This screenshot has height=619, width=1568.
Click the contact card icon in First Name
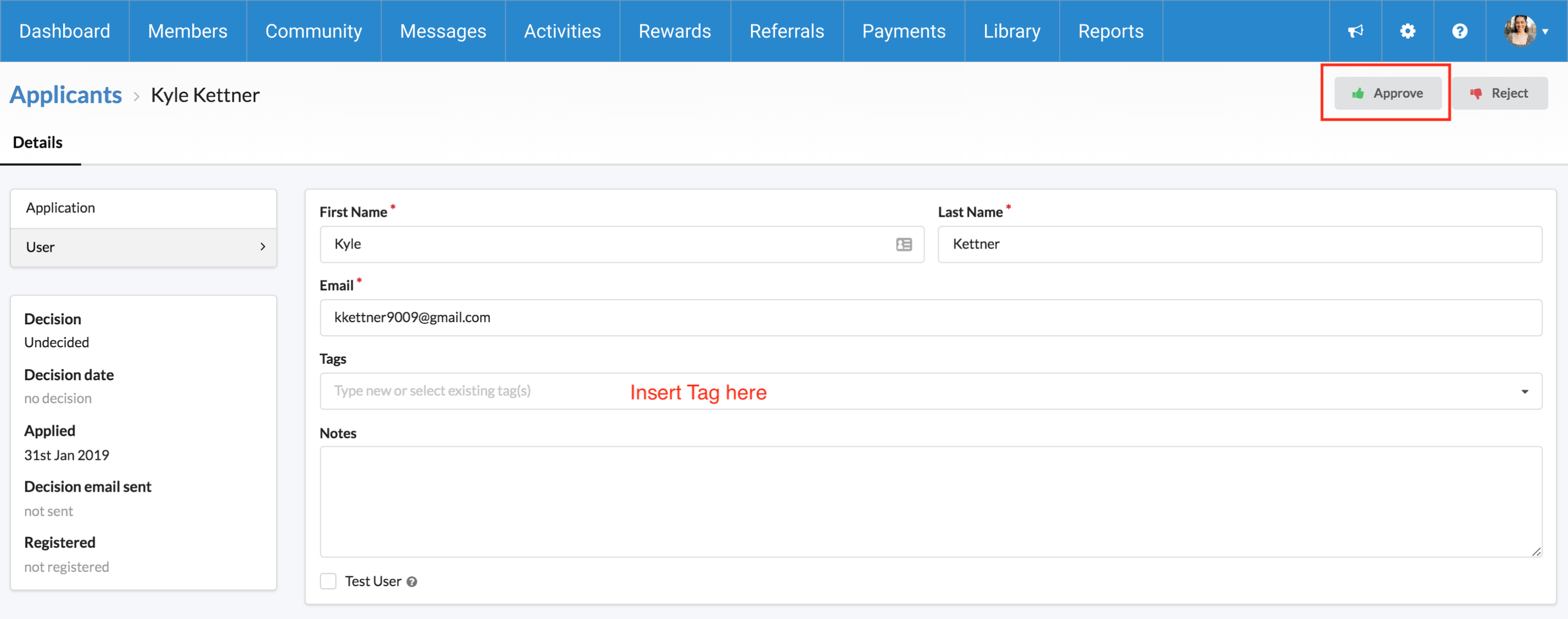click(904, 245)
